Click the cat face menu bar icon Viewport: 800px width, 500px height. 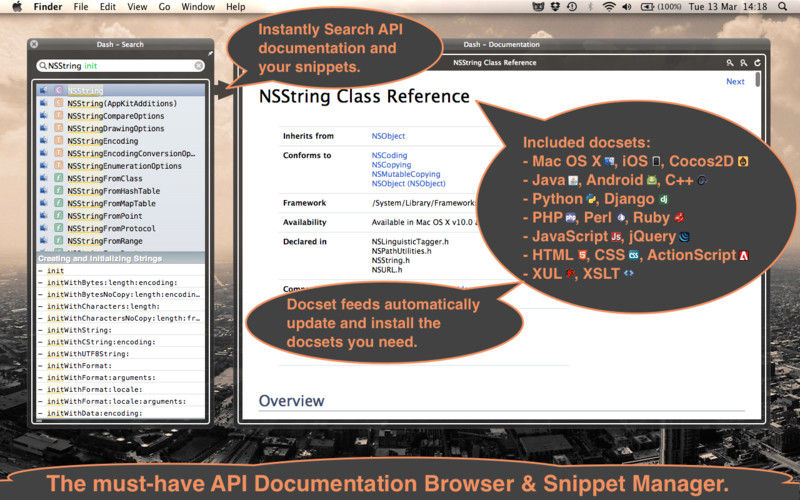(538, 7)
